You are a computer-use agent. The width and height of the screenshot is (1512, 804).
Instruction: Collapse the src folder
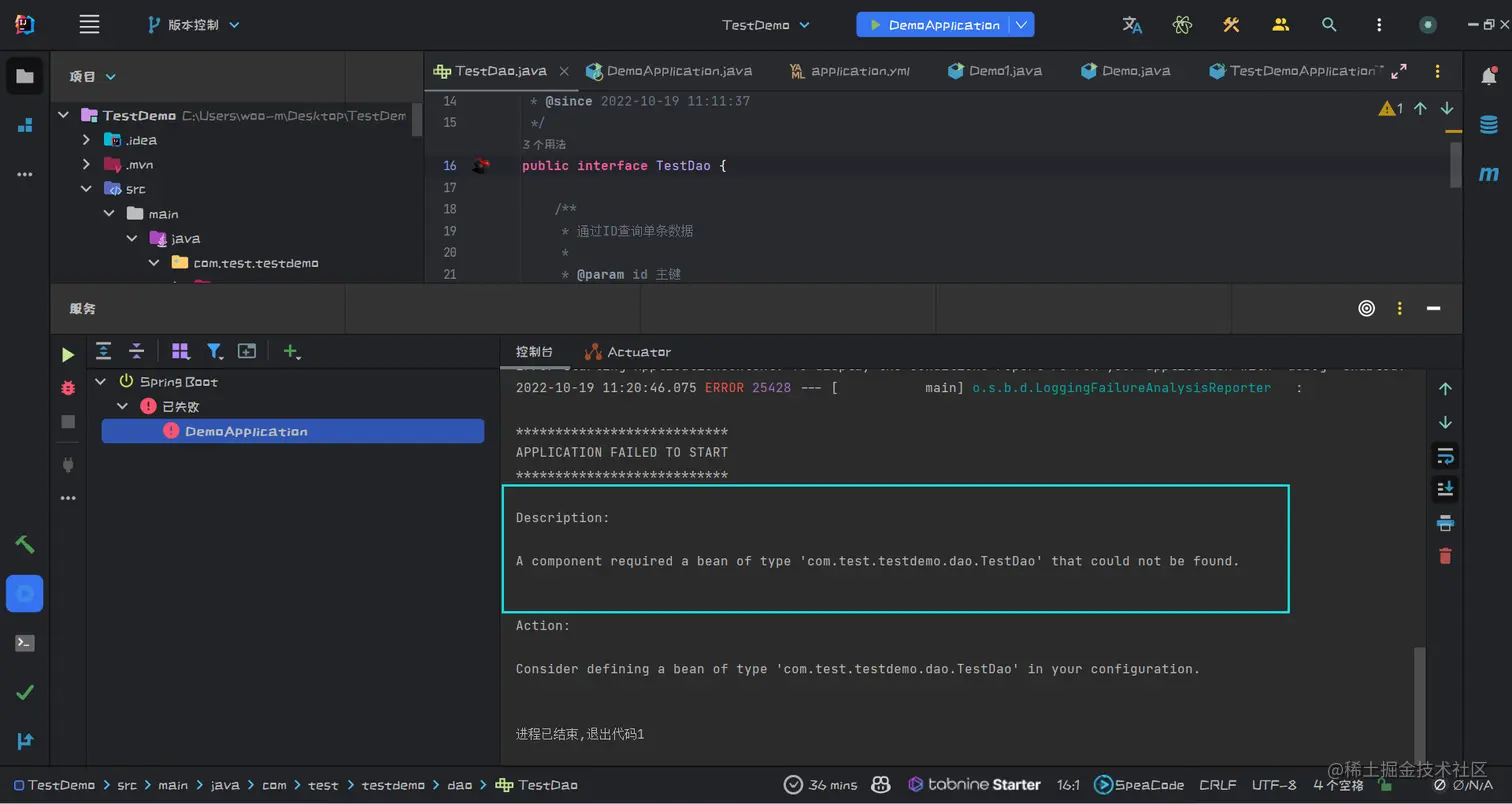87,189
